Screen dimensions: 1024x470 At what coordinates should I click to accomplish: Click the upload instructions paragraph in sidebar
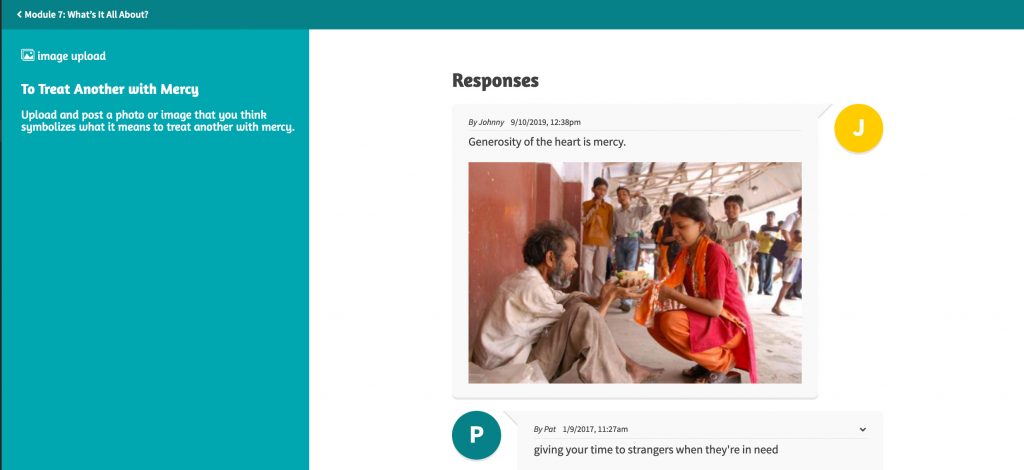click(x=157, y=121)
